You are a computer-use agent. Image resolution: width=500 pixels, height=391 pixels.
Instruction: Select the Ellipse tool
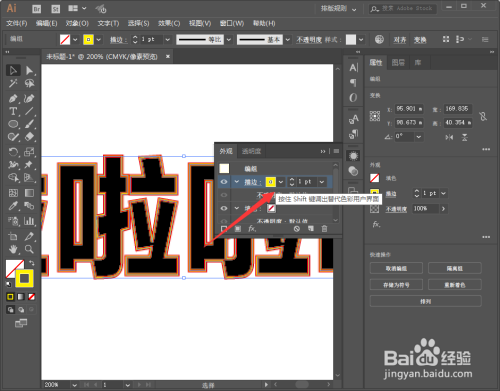click(13, 124)
